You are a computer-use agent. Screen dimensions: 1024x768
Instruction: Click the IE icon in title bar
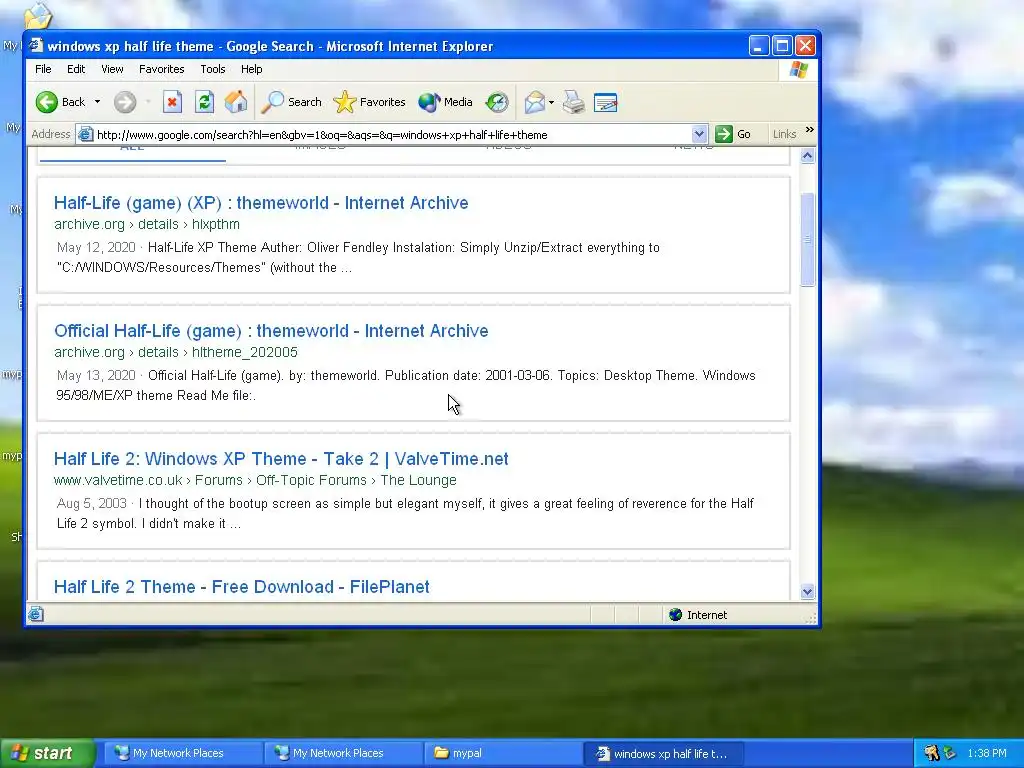pyautogui.click(x=37, y=45)
